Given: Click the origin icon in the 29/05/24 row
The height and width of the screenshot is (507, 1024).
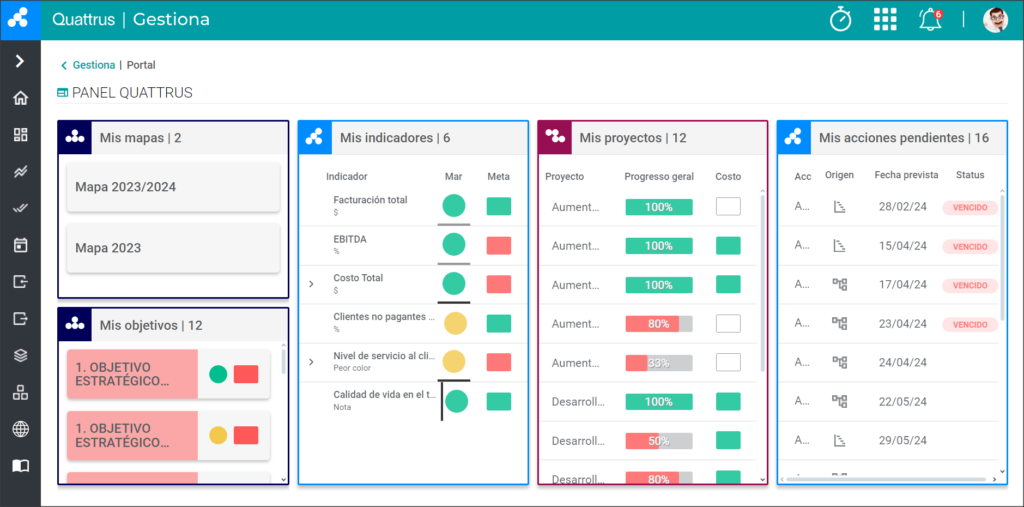Looking at the screenshot, I should coord(840,440).
